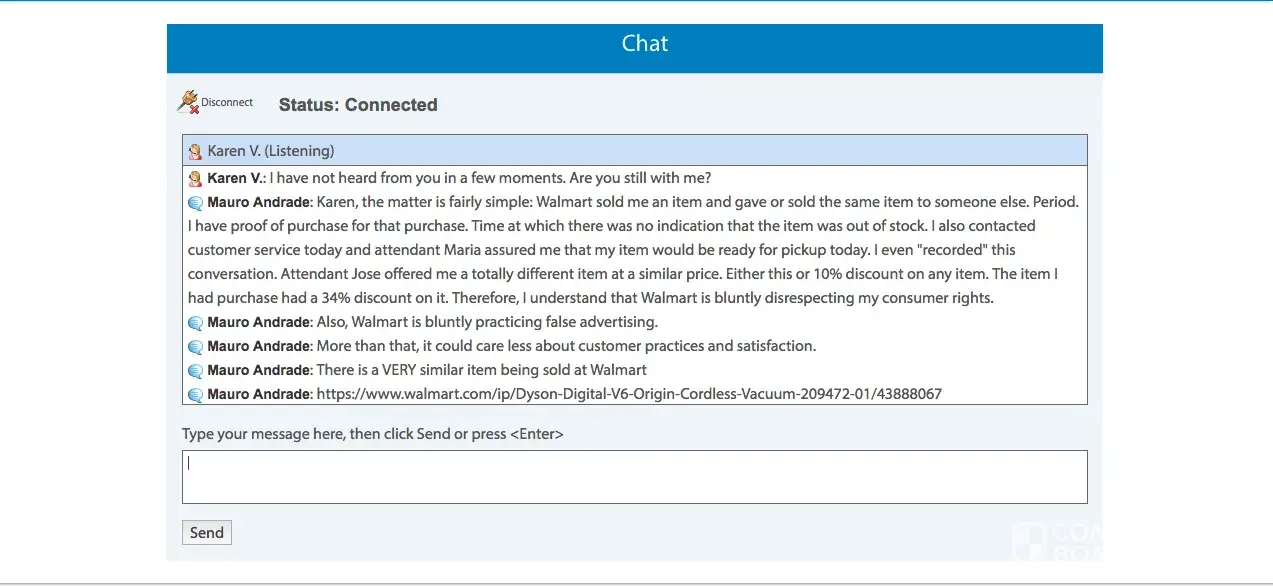1273x586 pixels.
Task: Click the speech bubble beside 'Karen, the matter' message
Action: pos(195,203)
